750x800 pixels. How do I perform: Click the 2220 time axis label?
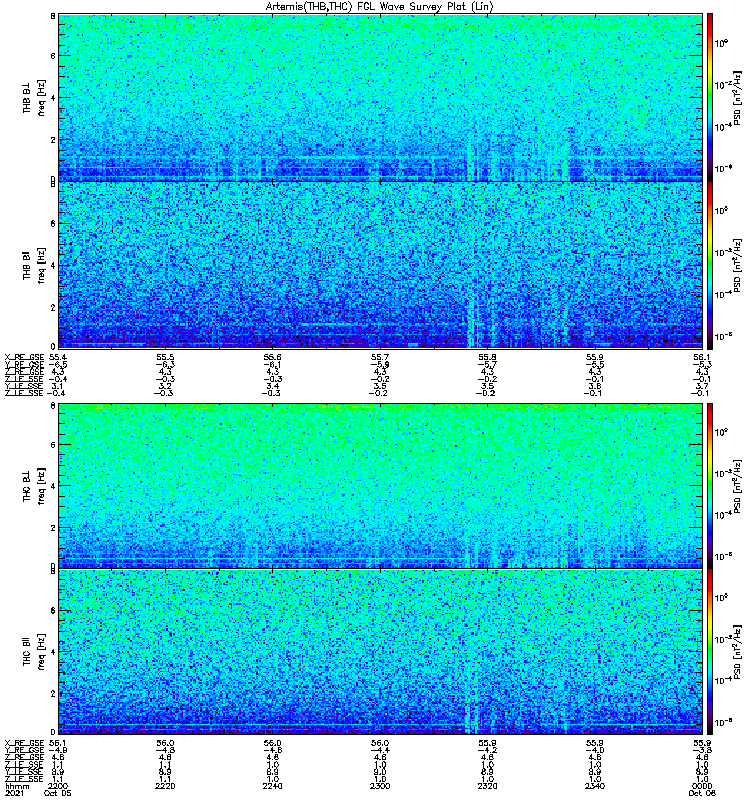165,786
